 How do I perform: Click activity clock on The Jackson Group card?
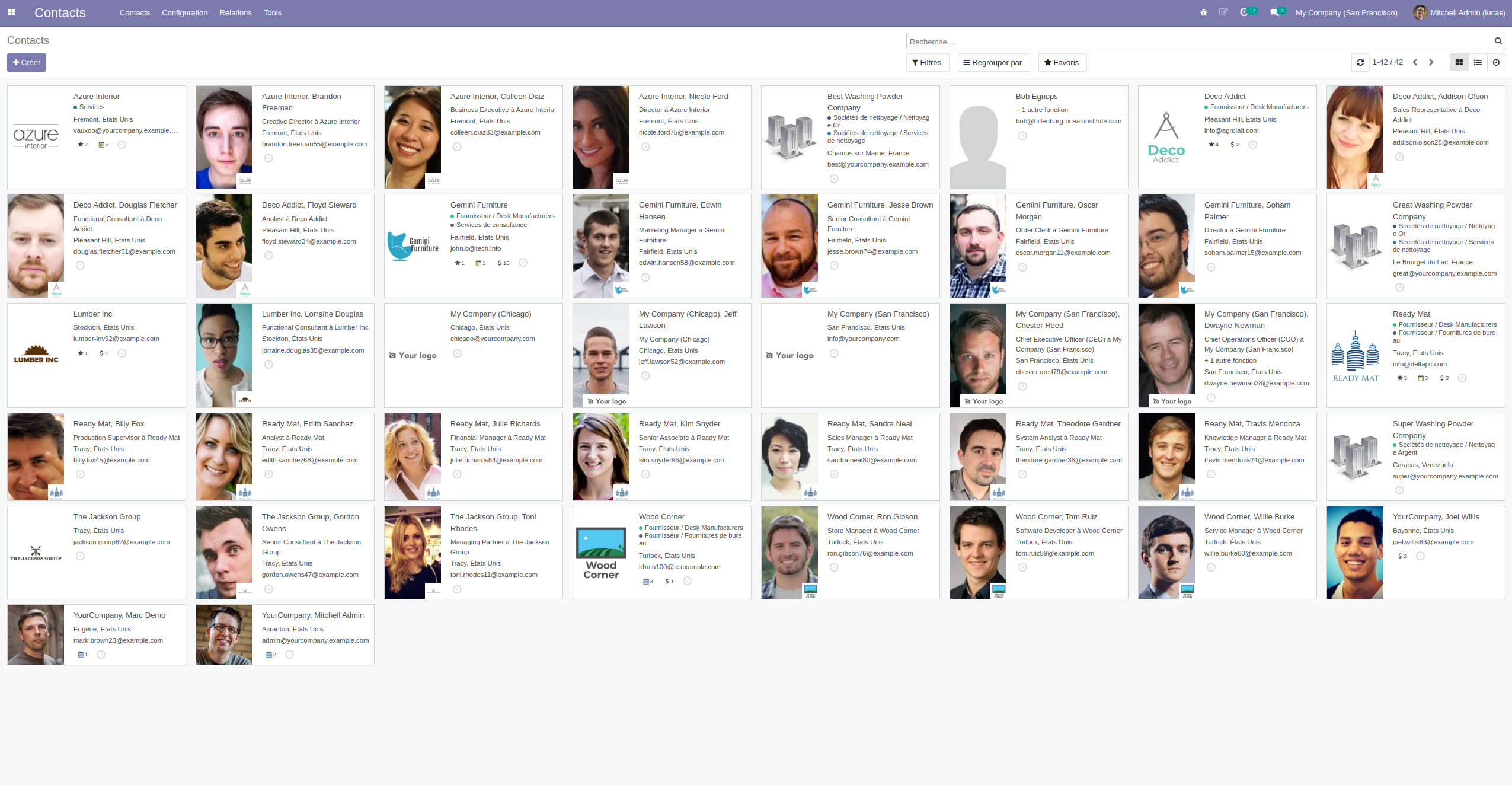tap(80, 556)
